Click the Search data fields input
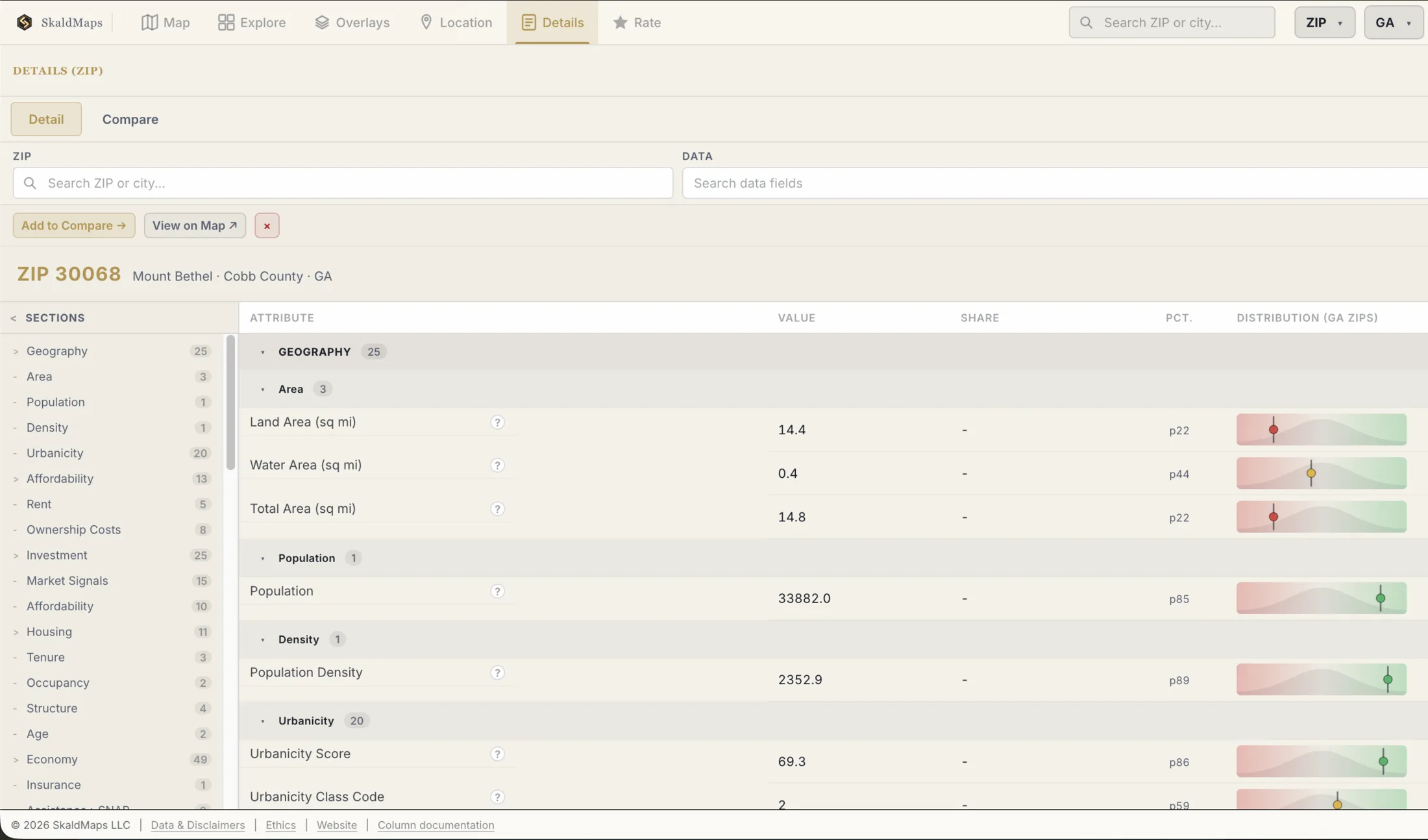 pos(1055,183)
